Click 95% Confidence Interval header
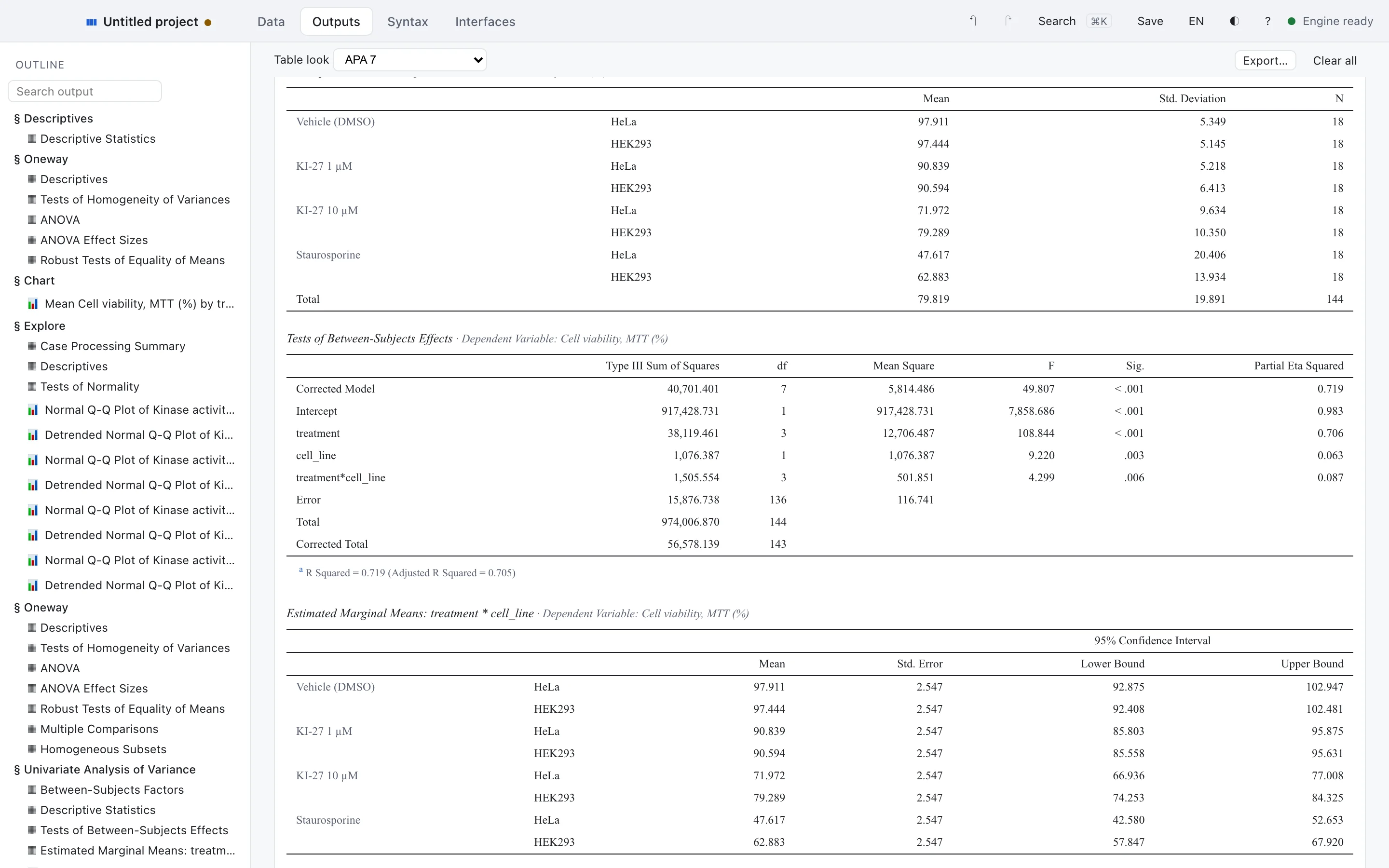This screenshot has width=1389, height=868. (x=1152, y=641)
